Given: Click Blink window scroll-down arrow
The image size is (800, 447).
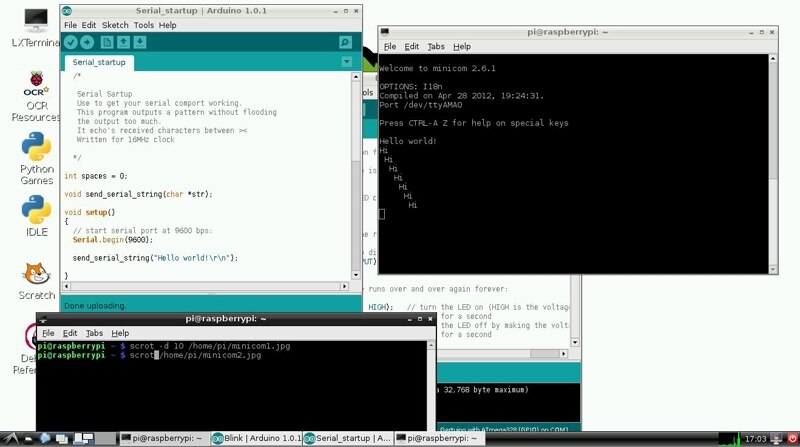Looking at the screenshot, I should point(575,342).
